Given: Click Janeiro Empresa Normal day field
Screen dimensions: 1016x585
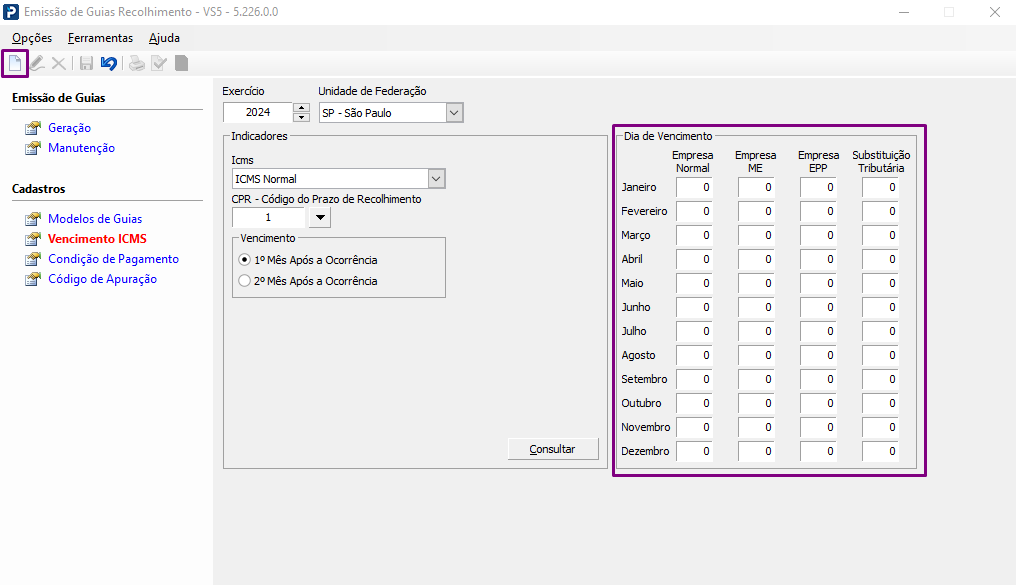Looking at the screenshot, I should (x=695, y=187).
